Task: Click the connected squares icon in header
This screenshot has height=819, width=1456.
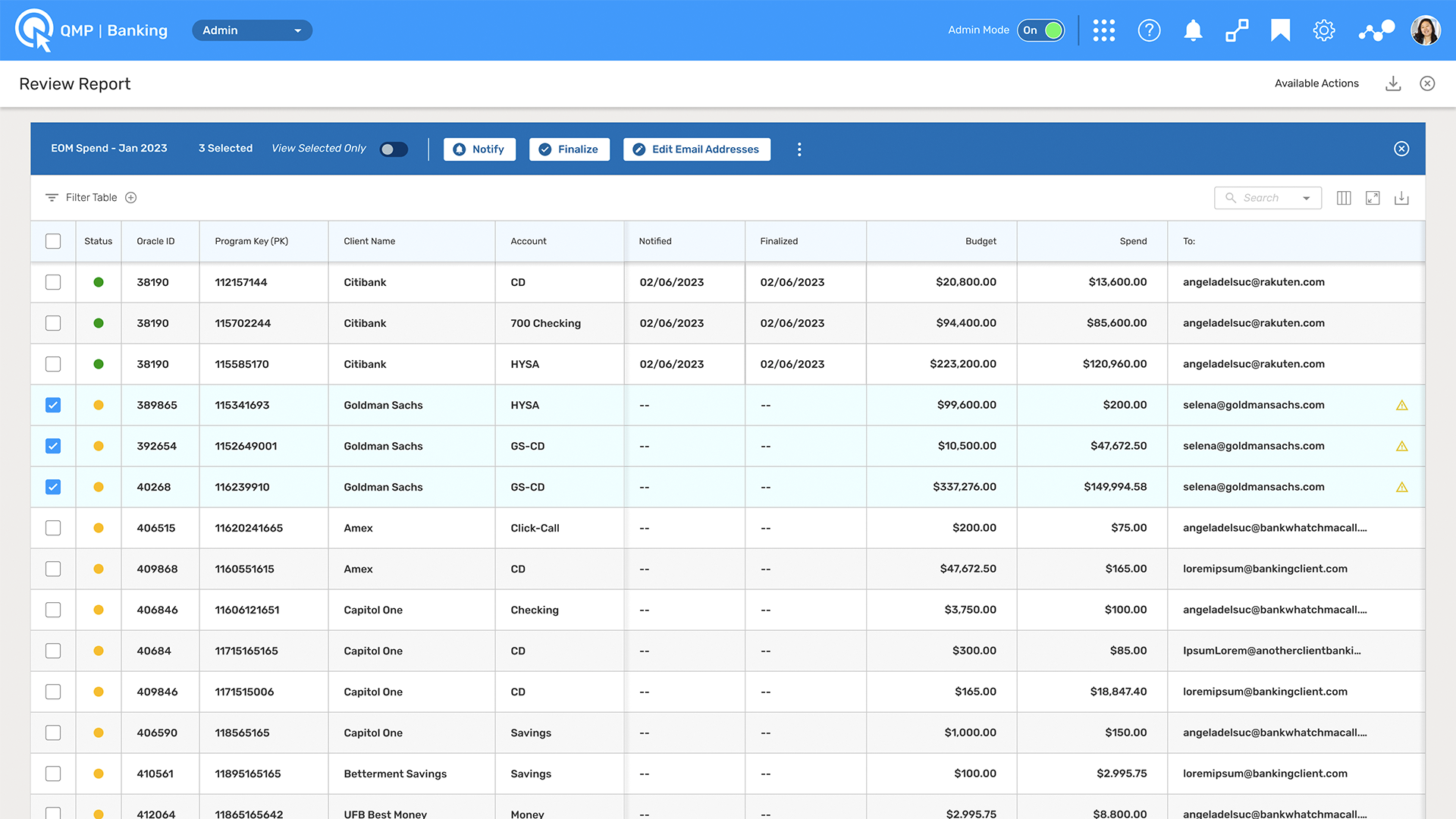Action: click(1237, 30)
